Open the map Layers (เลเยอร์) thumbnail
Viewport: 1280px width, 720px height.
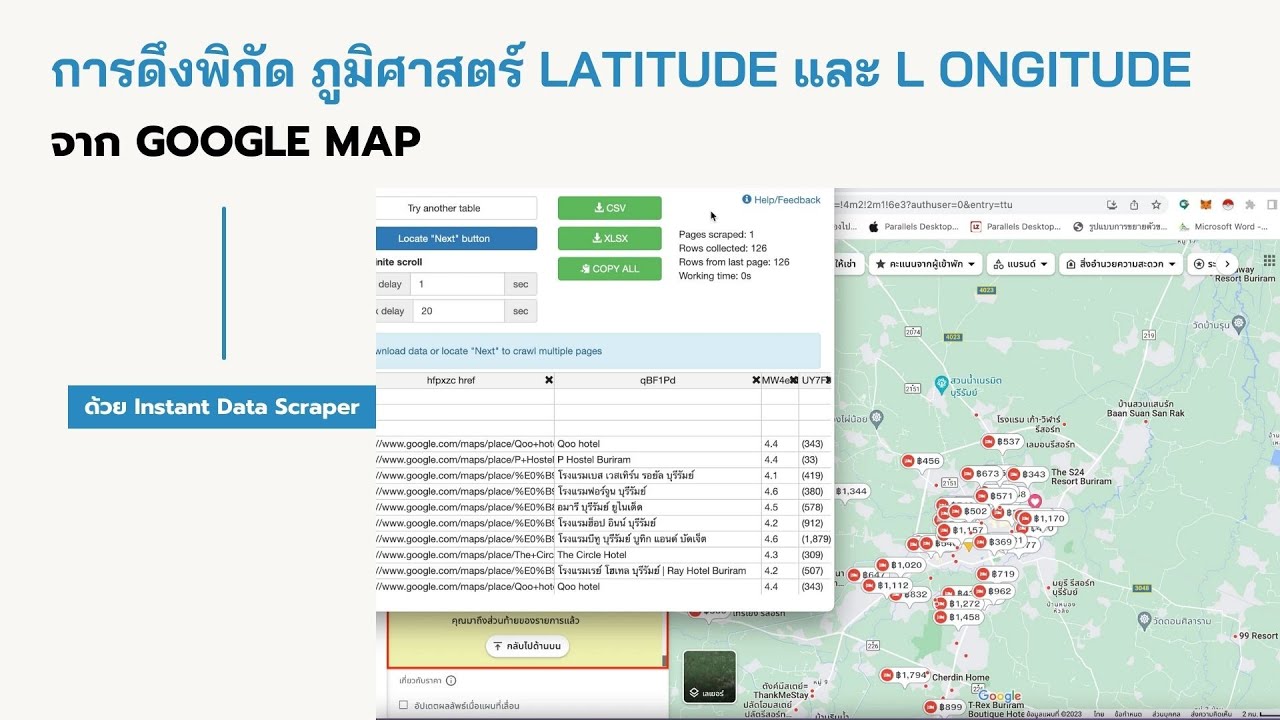coord(710,676)
